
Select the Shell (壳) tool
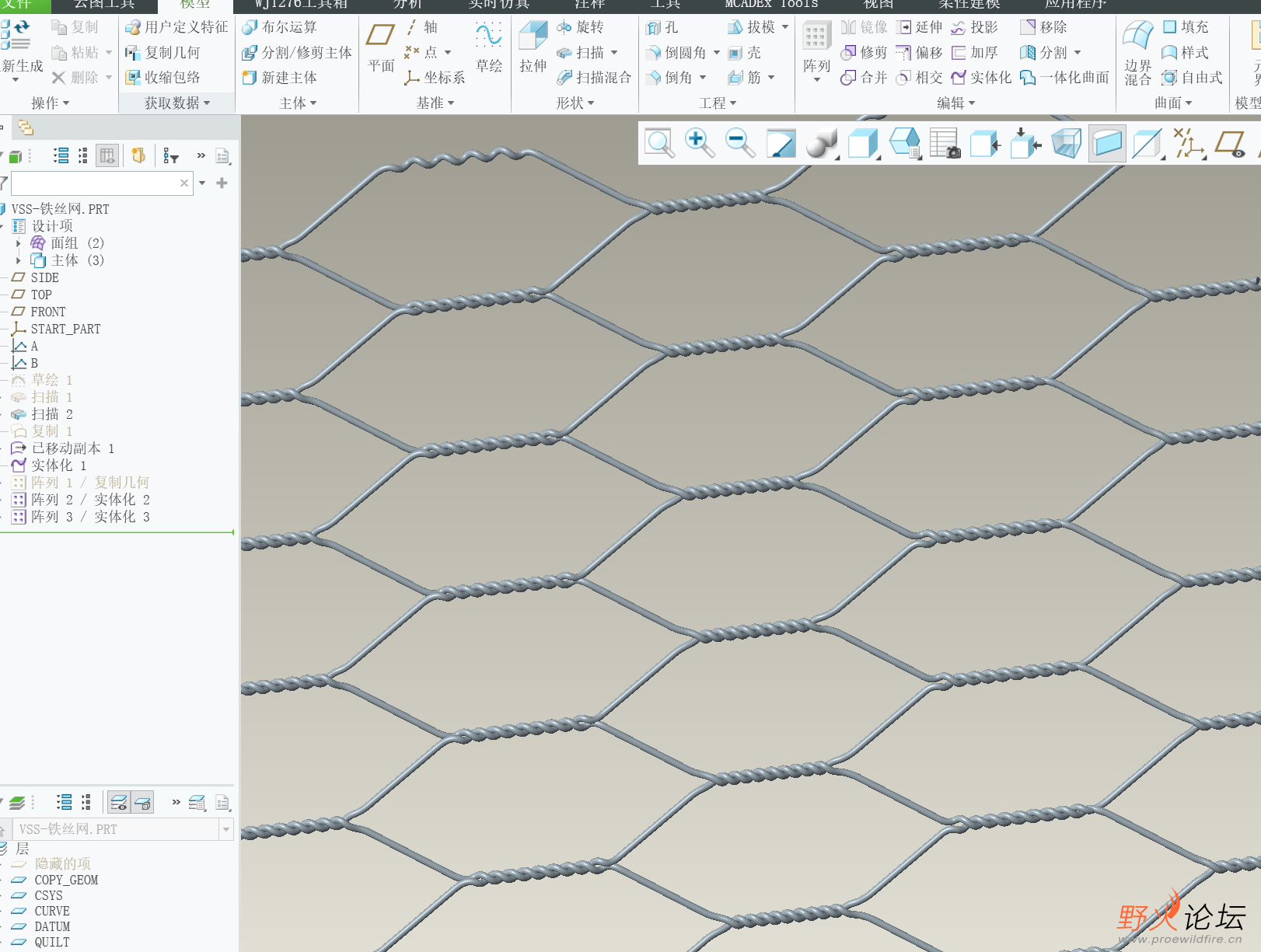(745, 53)
